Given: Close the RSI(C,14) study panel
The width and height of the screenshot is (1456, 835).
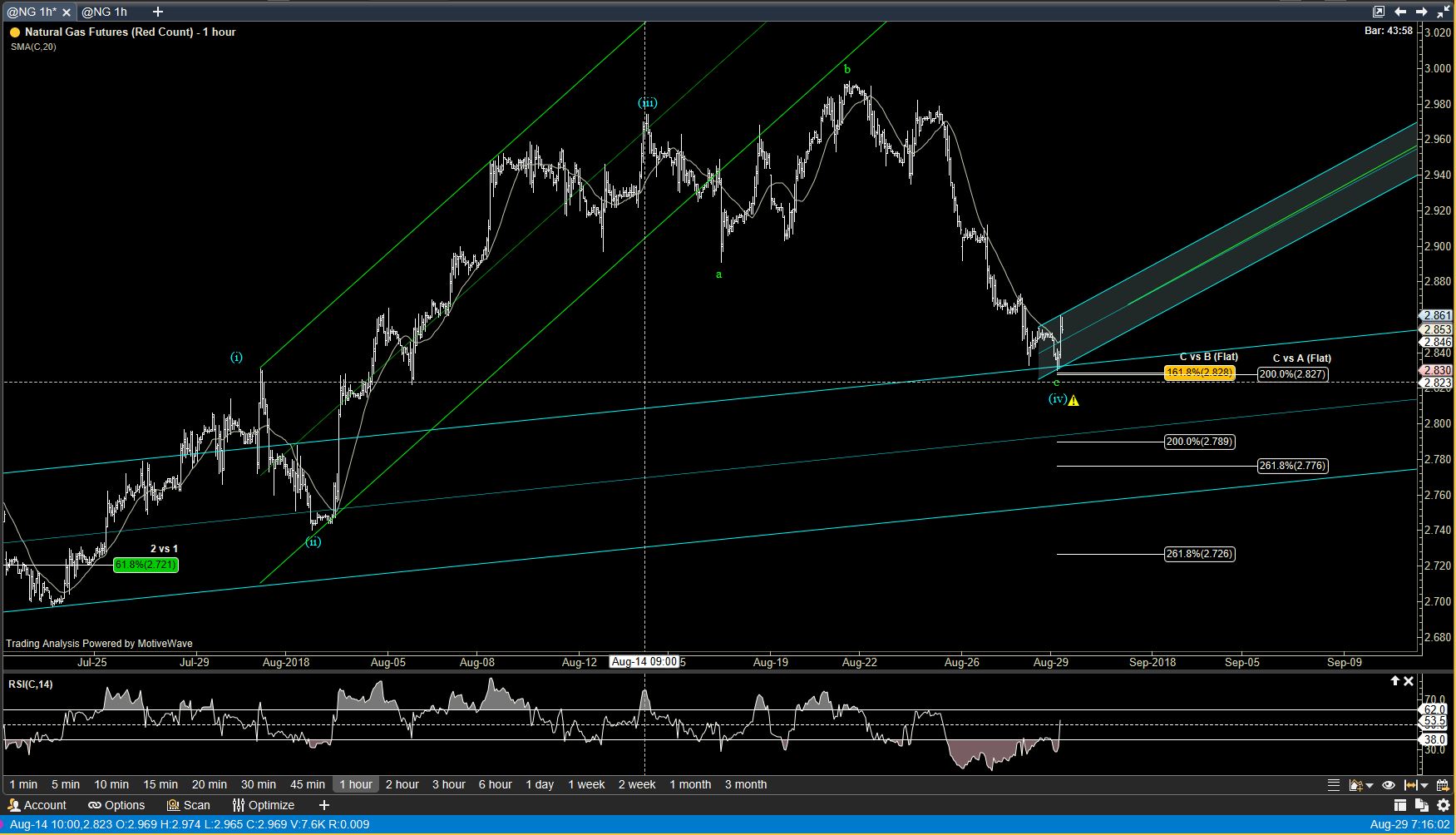Looking at the screenshot, I should (1409, 681).
